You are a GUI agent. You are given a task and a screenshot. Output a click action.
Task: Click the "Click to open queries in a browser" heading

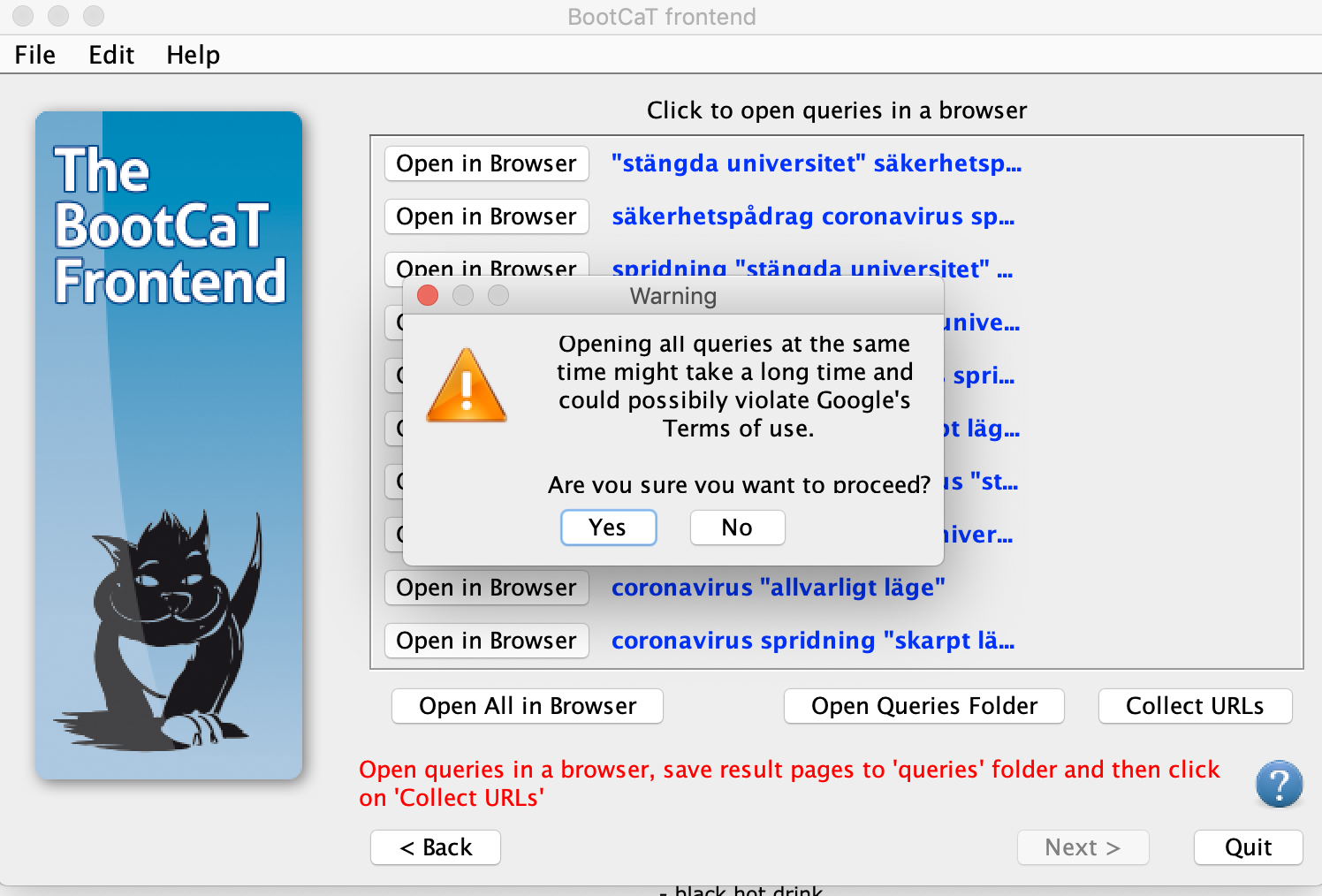(x=837, y=110)
